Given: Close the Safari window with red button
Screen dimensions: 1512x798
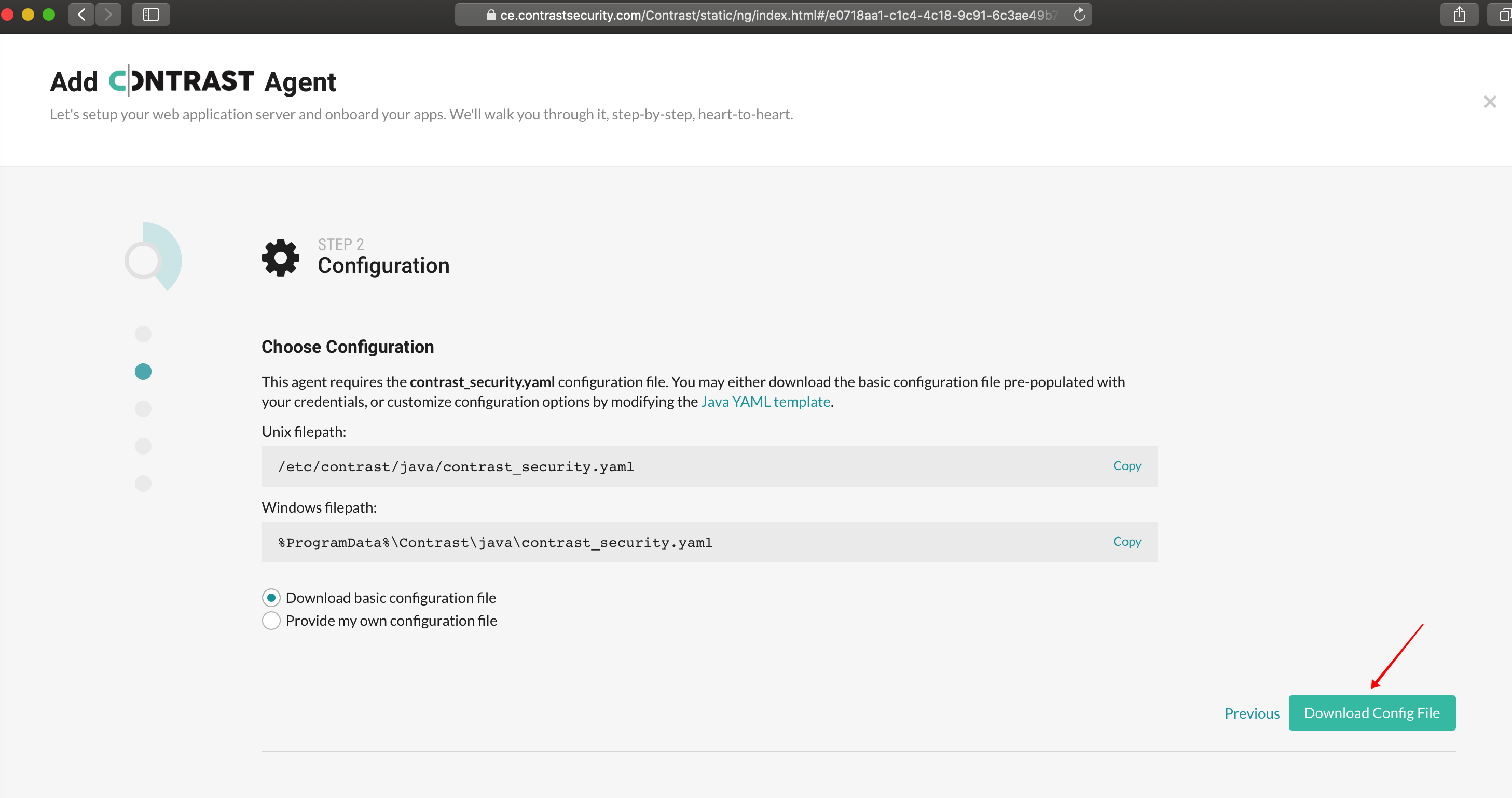Looking at the screenshot, I should (7, 14).
